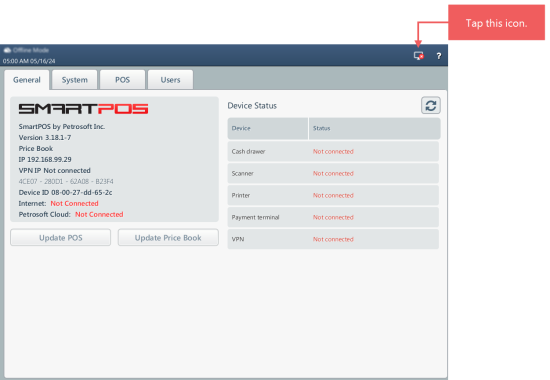Click the Update Price Book button
The height and width of the screenshot is (380, 550).
click(x=168, y=238)
